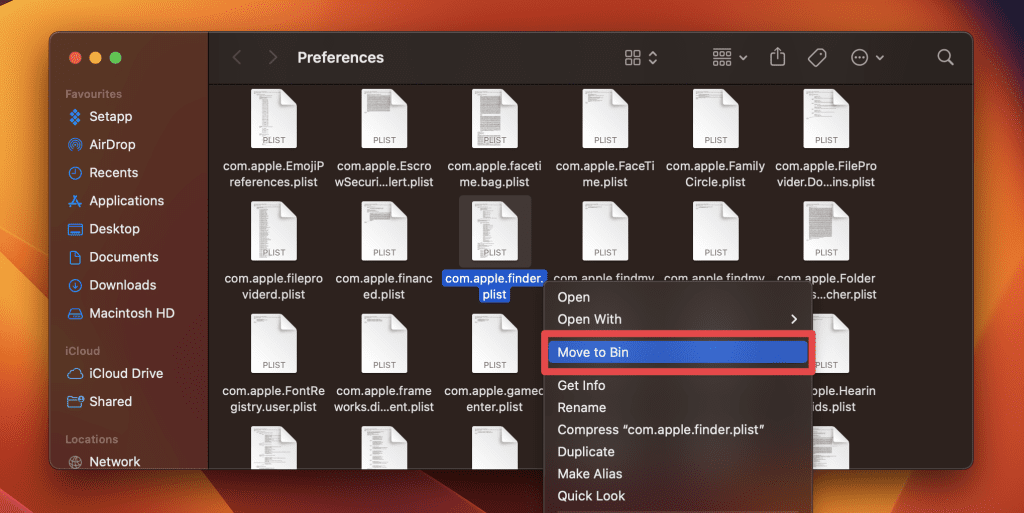Open Recents in the sidebar
Screen dimensions: 1024x513
pyautogui.click(x=103, y=173)
